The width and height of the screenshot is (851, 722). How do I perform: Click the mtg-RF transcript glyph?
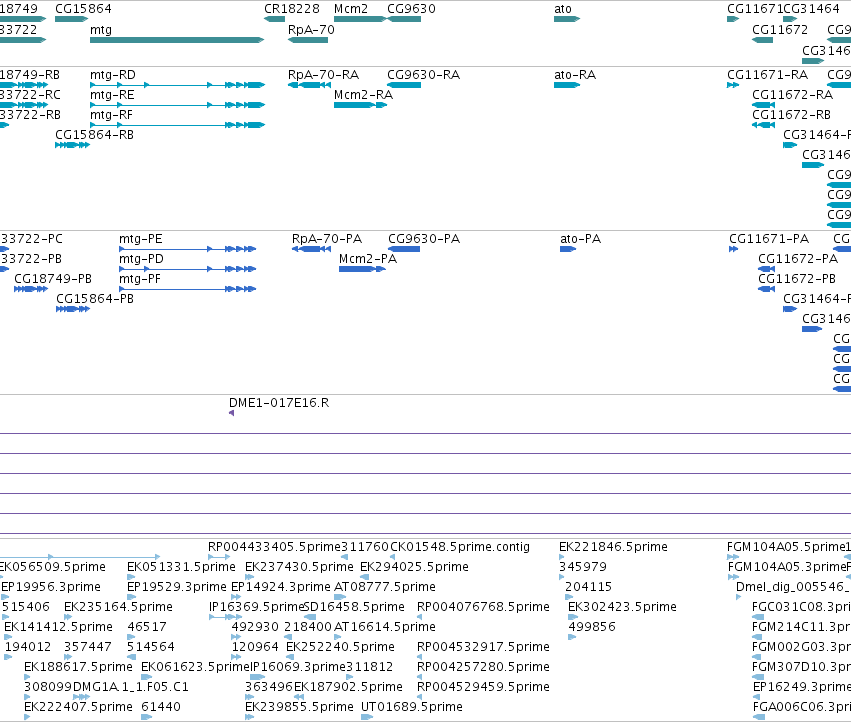177,125
